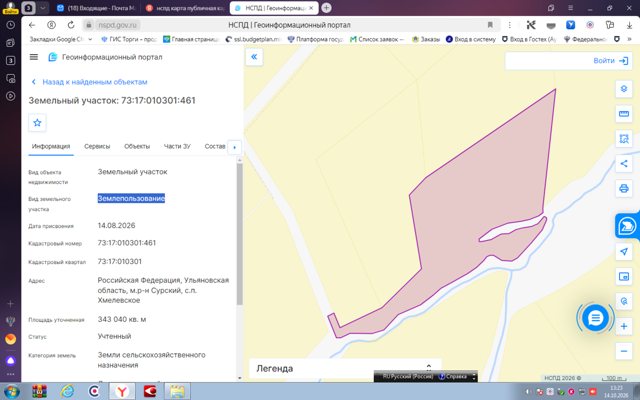Click the area value 343 040 кв. м
The height and width of the screenshot is (400, 640).
[x=122, y=319]
